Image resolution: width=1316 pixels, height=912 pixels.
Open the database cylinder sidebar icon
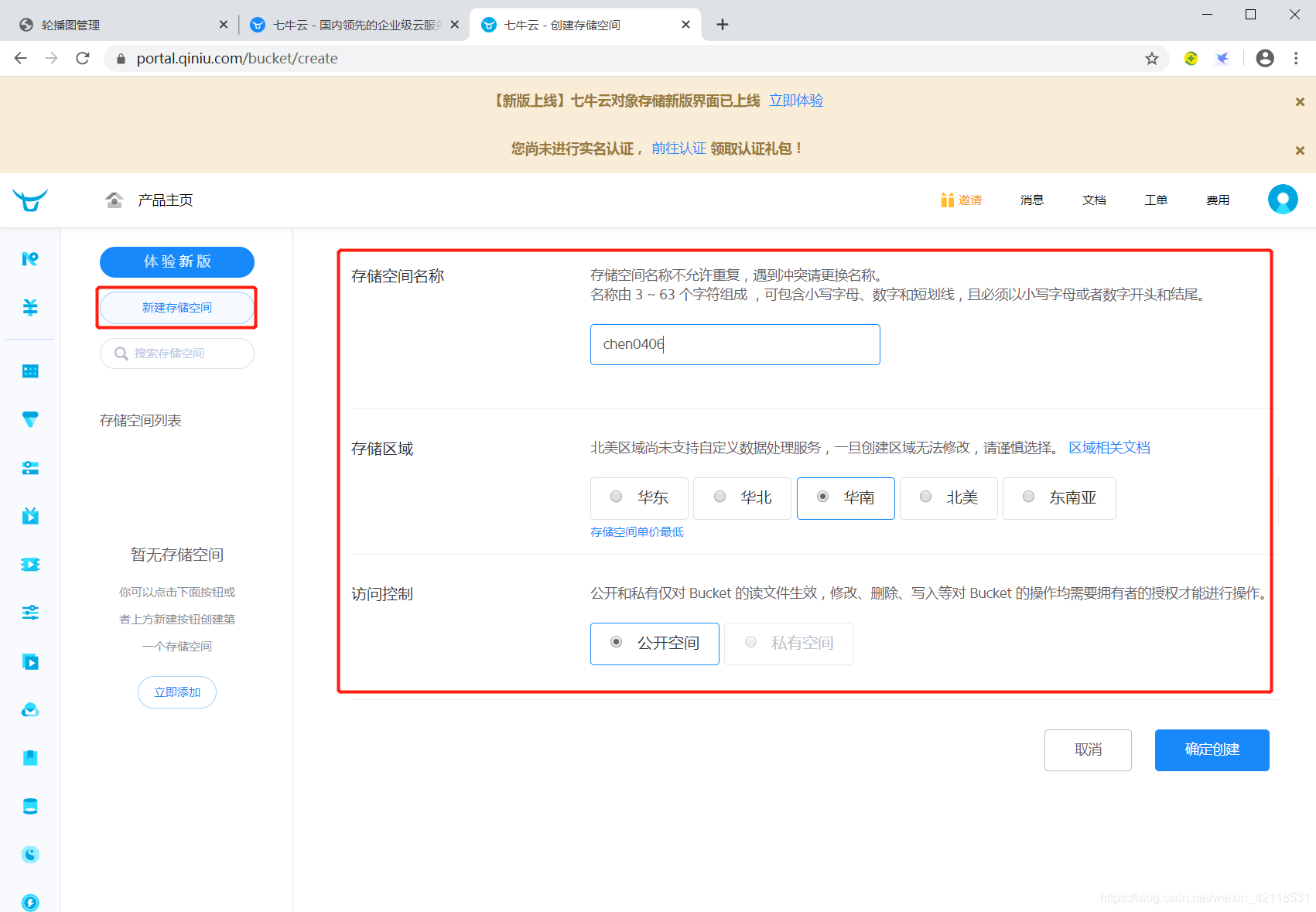[x=30, y=806]
